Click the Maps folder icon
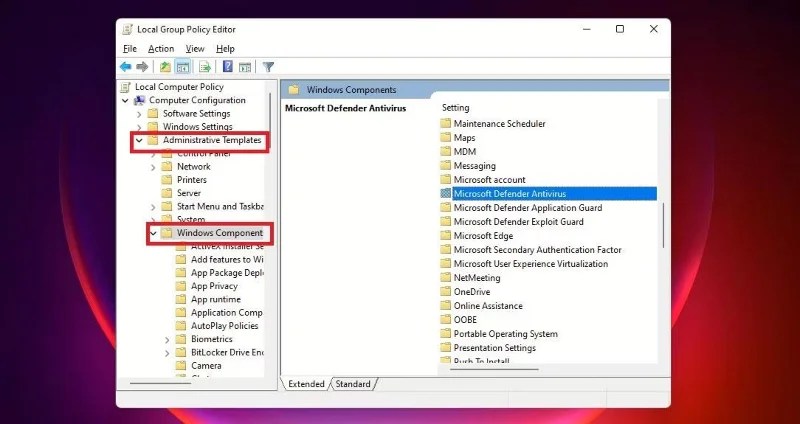Viewport: 800px width, 424px height. [446, 138]
